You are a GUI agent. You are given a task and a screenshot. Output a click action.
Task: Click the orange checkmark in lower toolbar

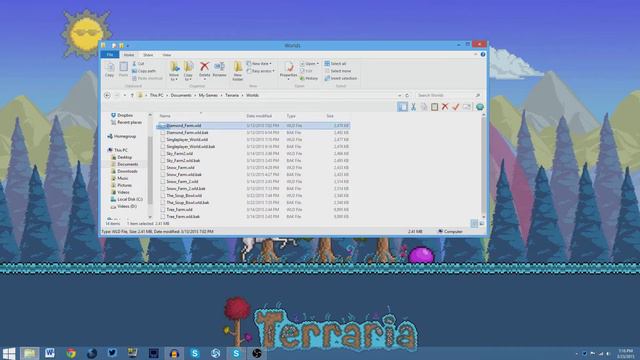pos(456,107)
